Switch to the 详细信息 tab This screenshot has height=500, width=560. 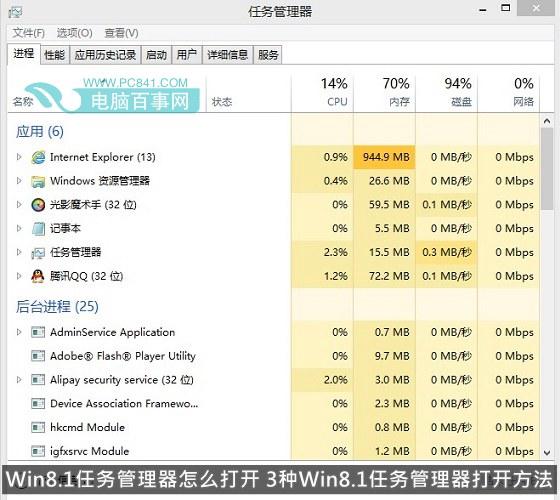point(228,55)
